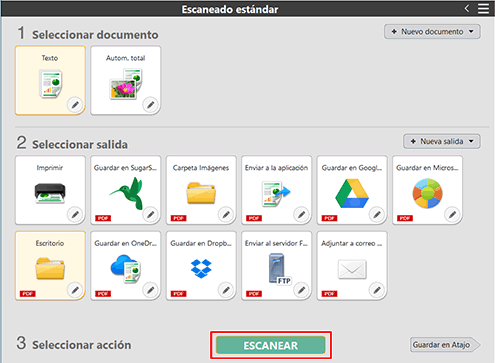
Task: Choose the Guardar en Microsoft output
Action: click(427, 190)
